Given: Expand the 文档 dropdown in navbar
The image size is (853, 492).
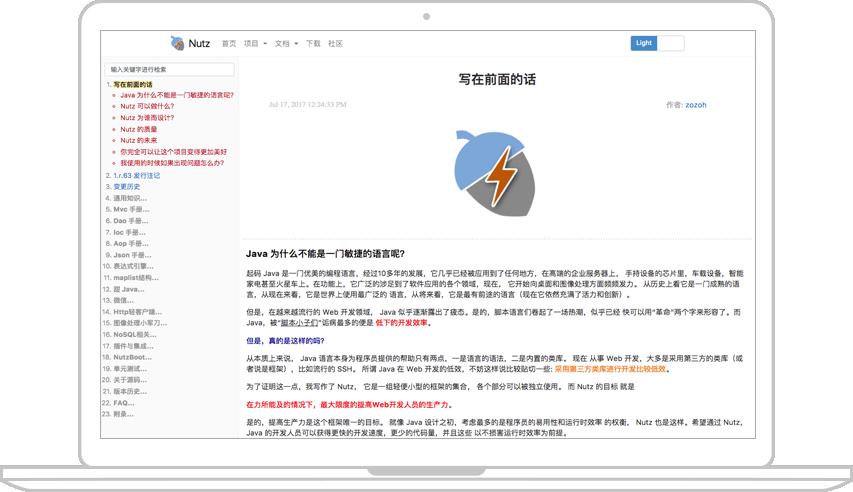Looking at the screenshot, I should click(286, 44).
